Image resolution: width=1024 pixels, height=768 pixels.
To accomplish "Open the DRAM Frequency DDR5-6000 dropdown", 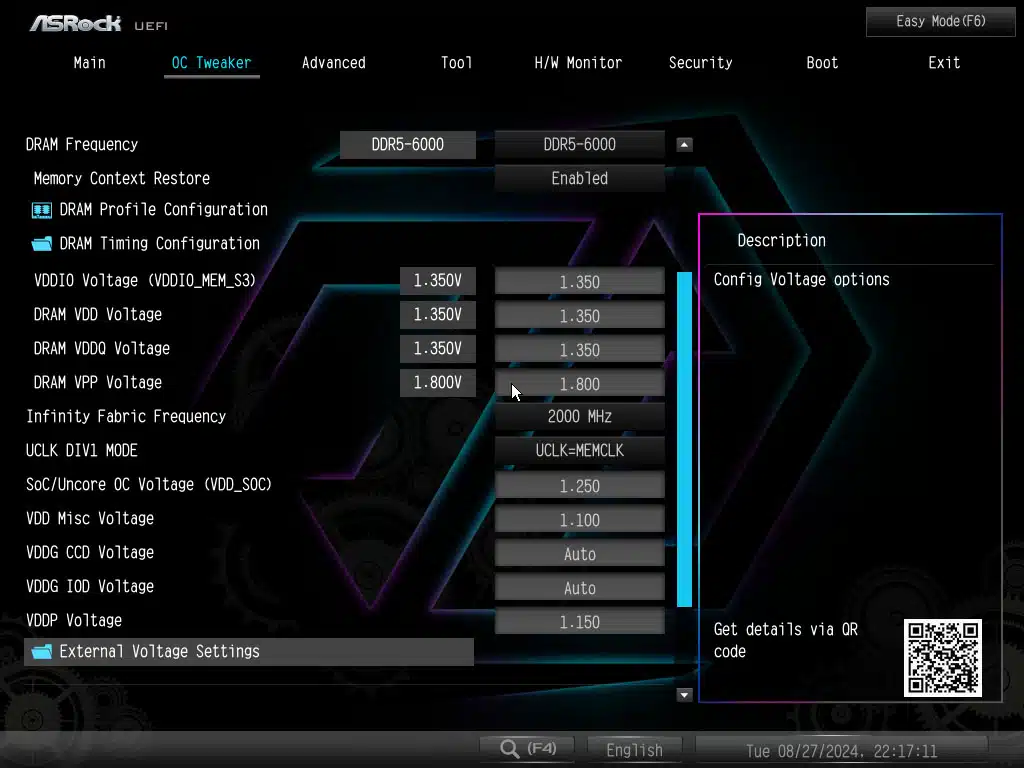I will 579,145.
